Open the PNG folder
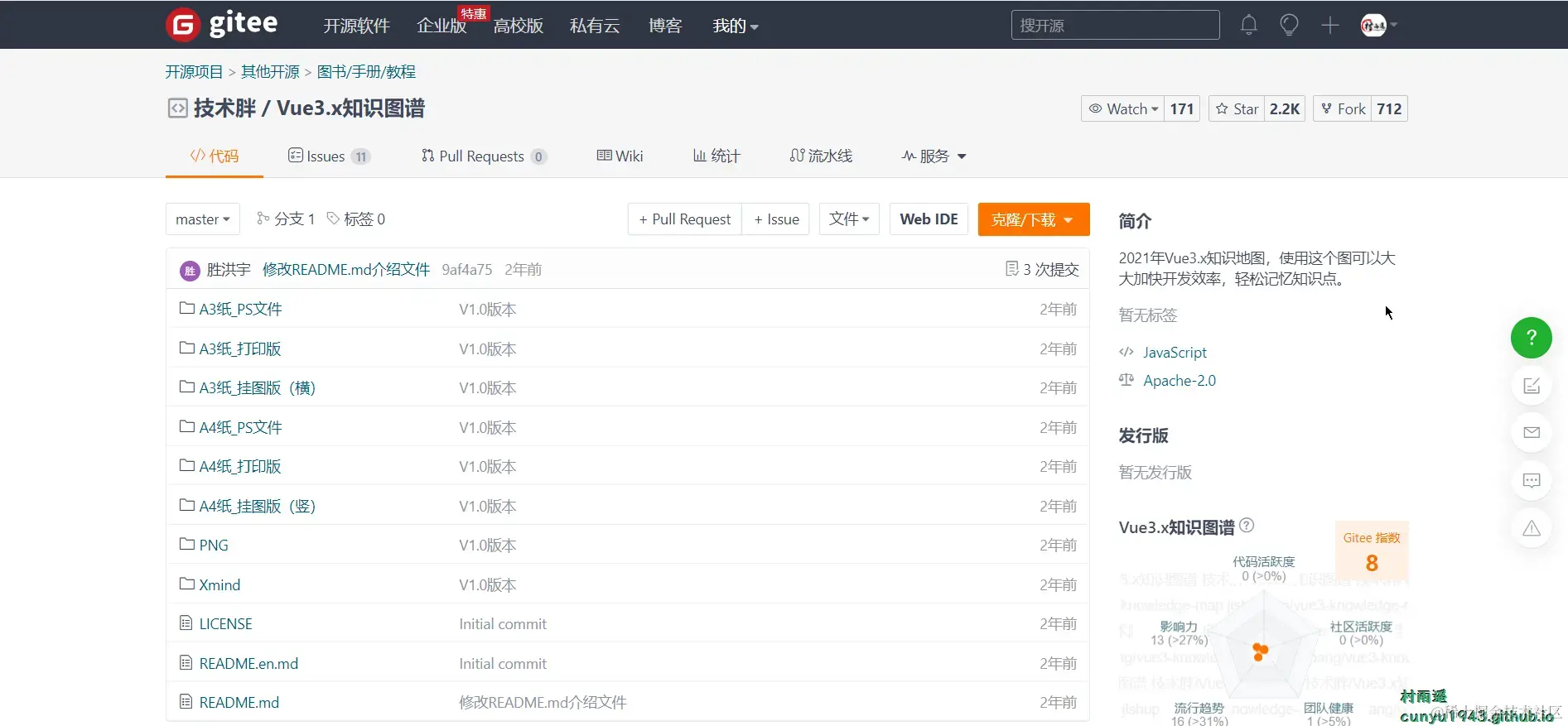This screenshot has width=1568, height=726. coord(214,545)
